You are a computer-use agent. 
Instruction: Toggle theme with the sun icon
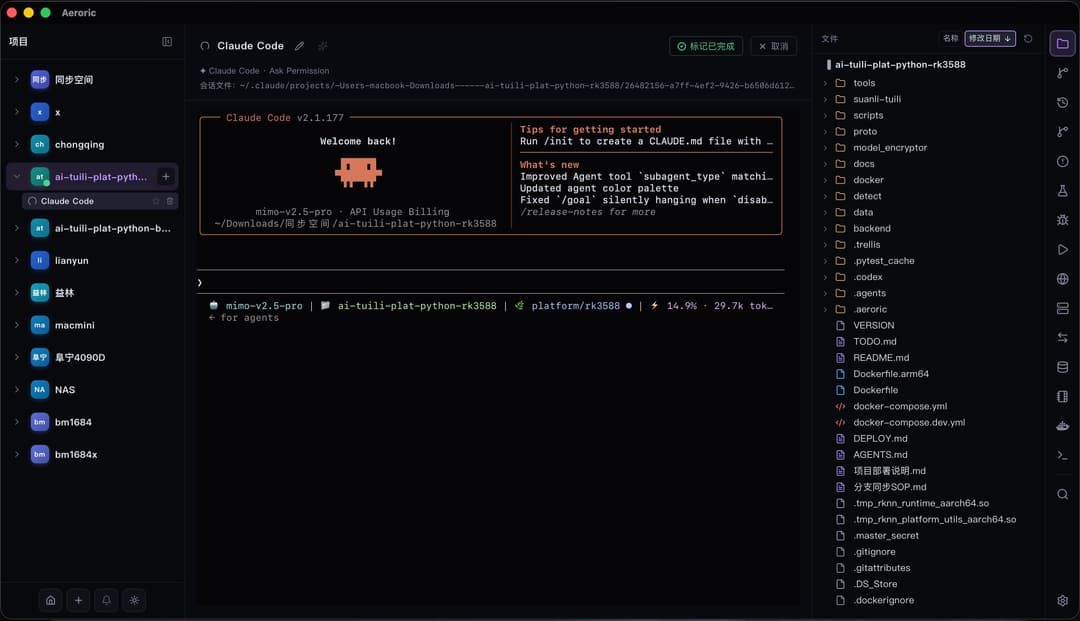point(134,600)
